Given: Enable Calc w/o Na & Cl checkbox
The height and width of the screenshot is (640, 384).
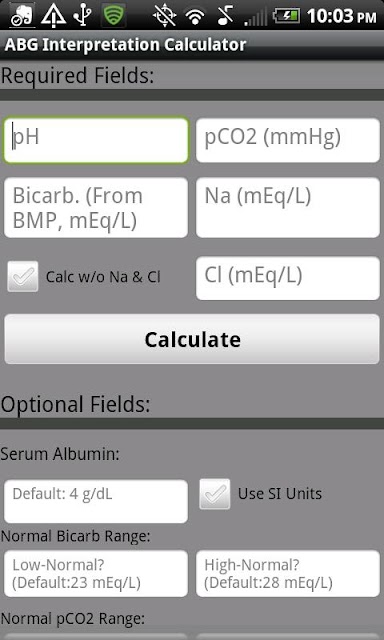Looking at the screenshot, I should coord(23,277).
